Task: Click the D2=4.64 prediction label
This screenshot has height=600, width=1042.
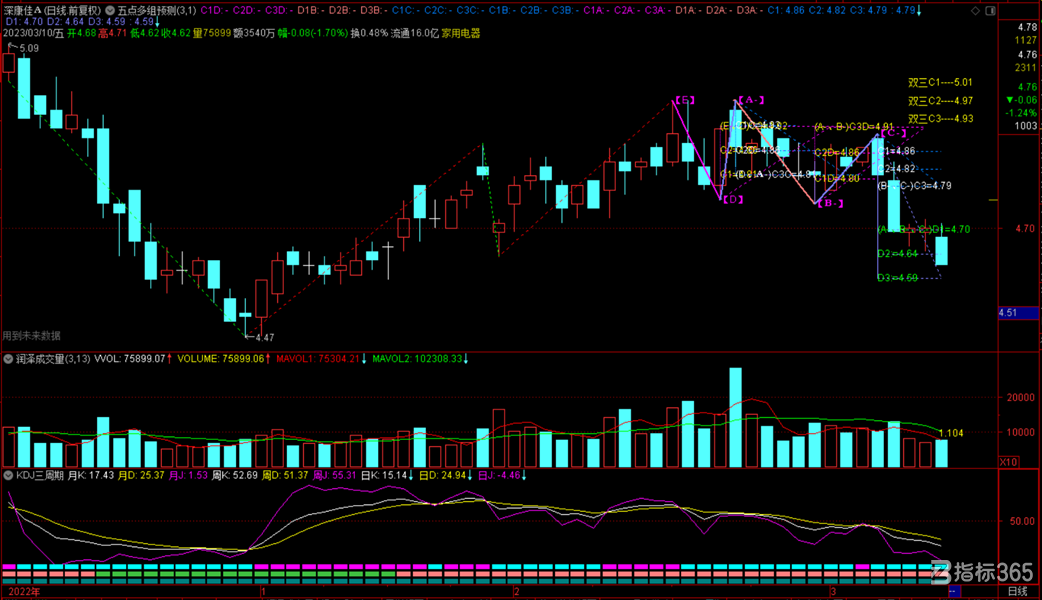Action: (897, 253)
